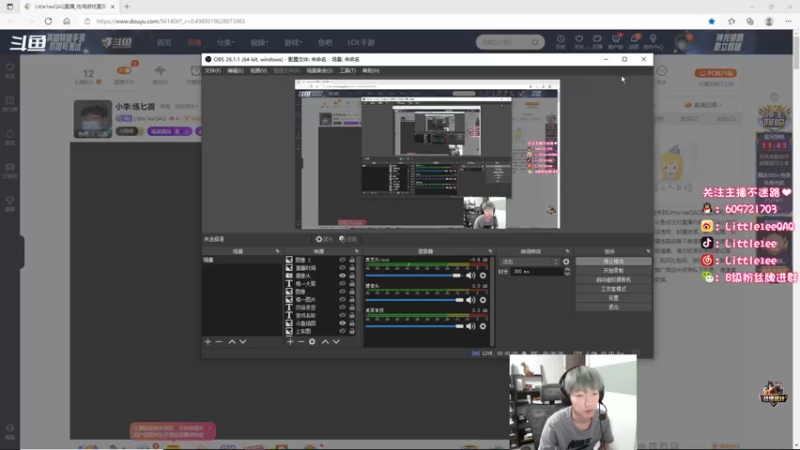The image size is (800, 450).
Task: Start the virtual camera in OBS controls
Action: coord(613,280)
